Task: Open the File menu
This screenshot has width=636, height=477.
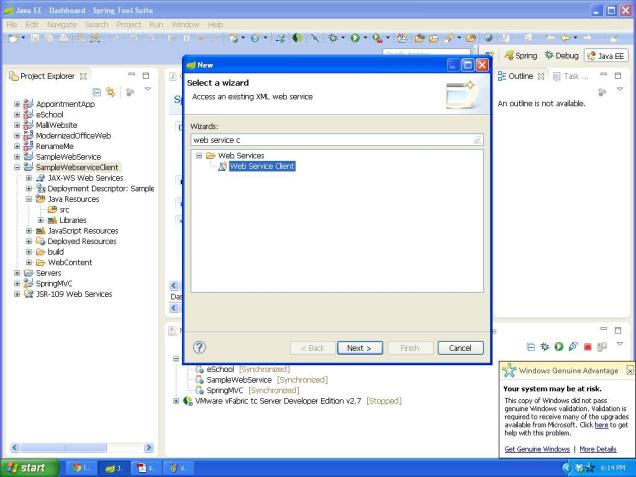Action: (12, 24)
